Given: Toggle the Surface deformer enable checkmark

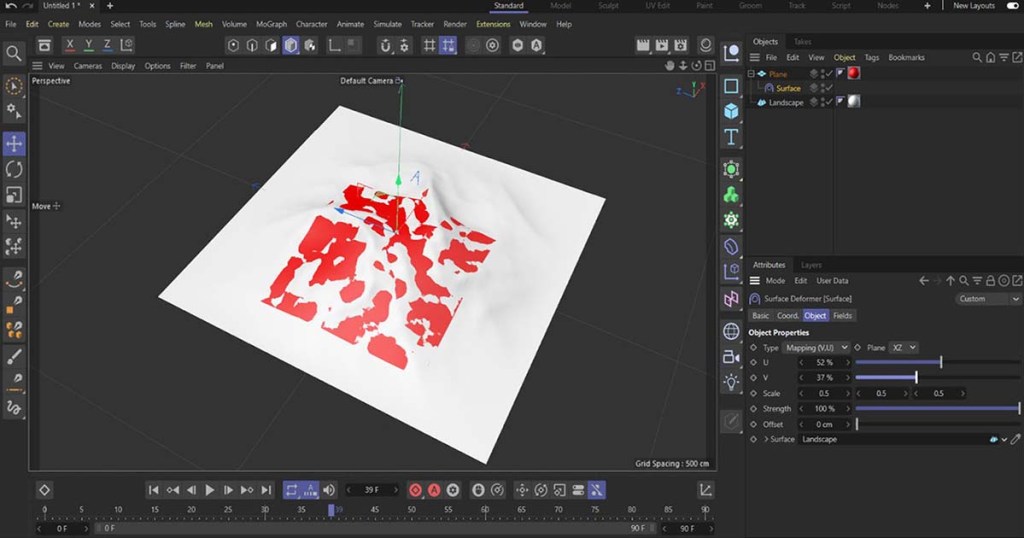Looking at the screenshot, I should [x=829, y=88].
